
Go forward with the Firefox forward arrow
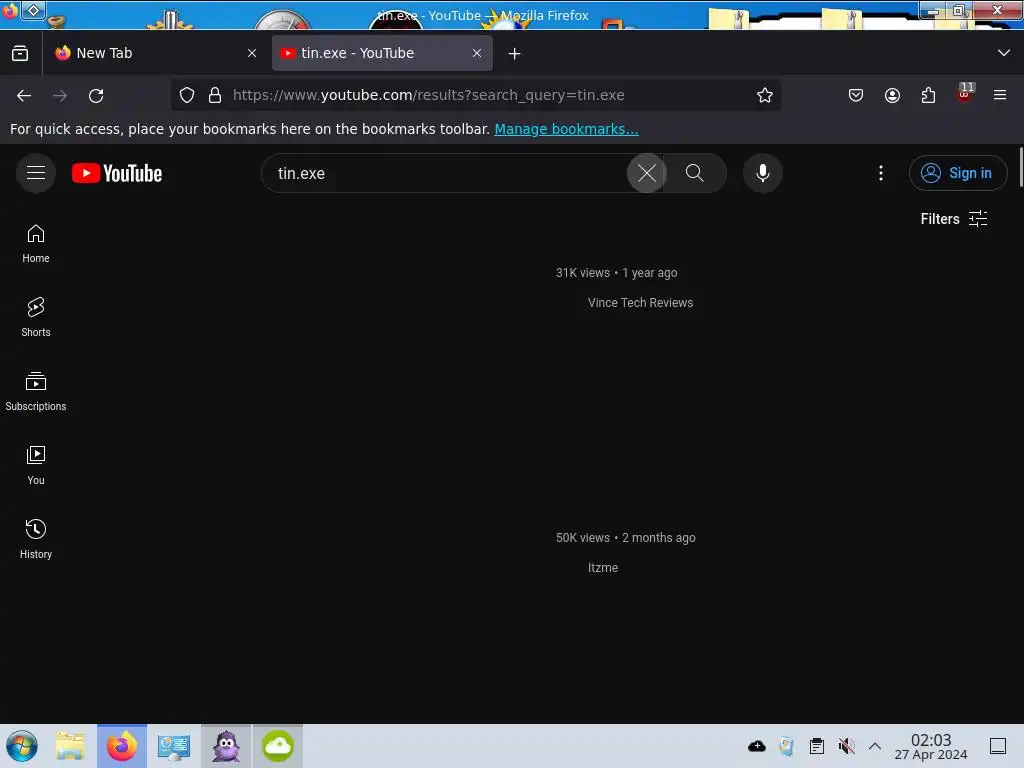60,95
